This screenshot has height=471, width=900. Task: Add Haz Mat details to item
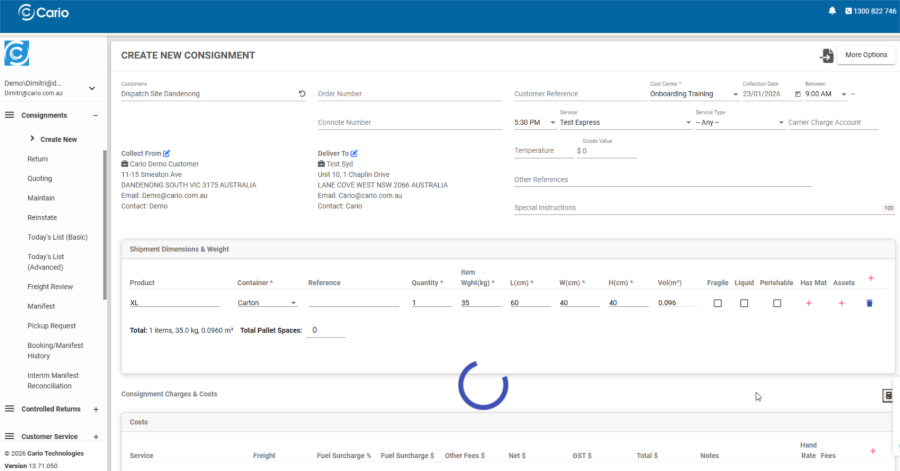(x=808, y=302)
